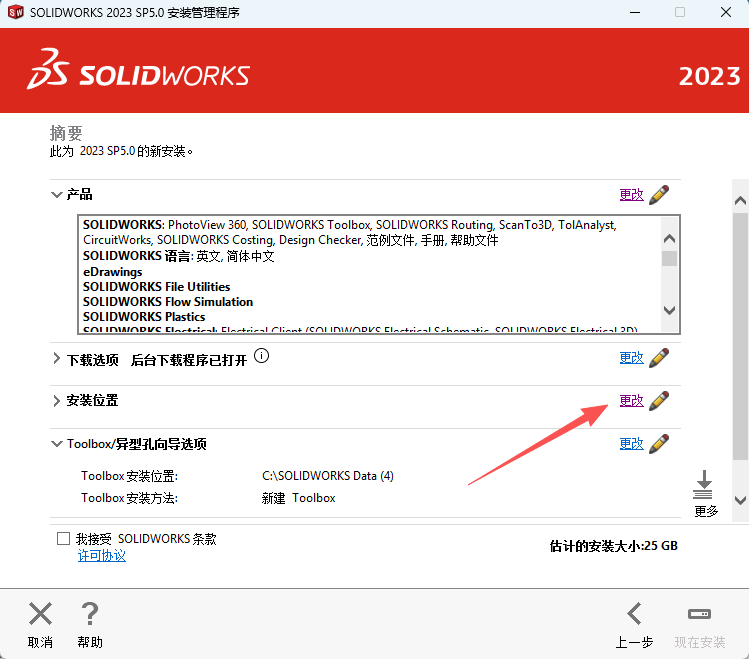Click the path C:\SOLIDWORKS Data (4)
Image resolution: width=749 pixels, height=659 pixels.
[x=328, y=476]
